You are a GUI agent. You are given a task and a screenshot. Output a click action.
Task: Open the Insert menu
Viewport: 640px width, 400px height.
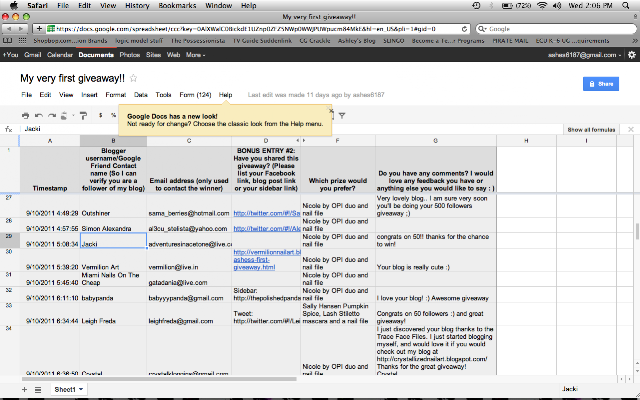point(89,95)
